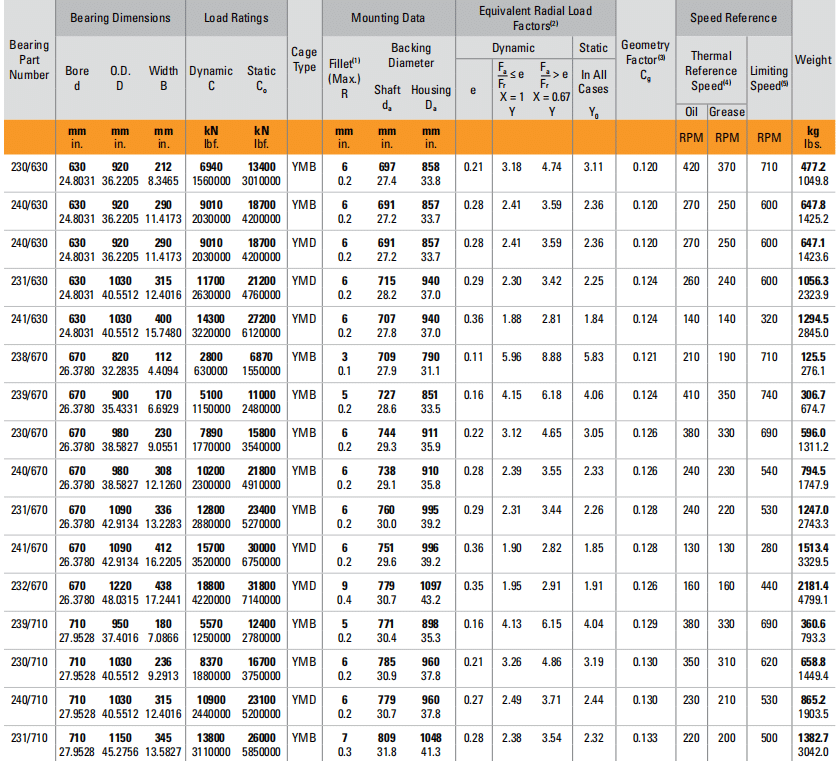Image resolution: width=837 pixels, height=761 pixels.
Task: Select the Weight column header
Action: [813, 60]
